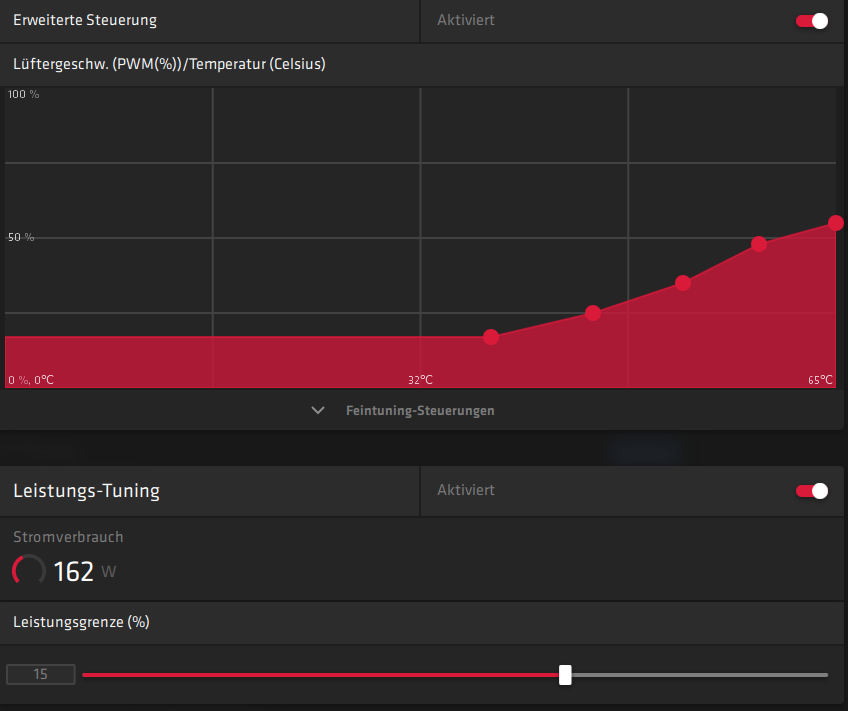Click the 162 W power reading

click(85, 572)
